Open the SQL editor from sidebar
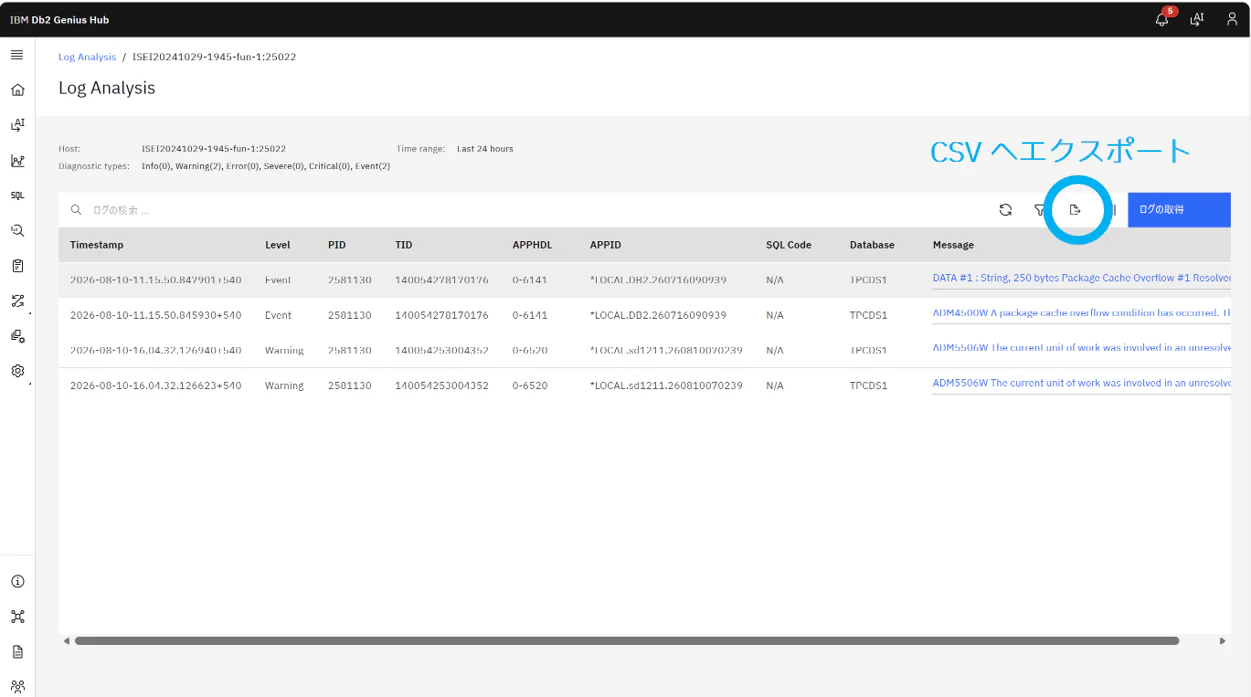The image size is (1251, 697). (x=17, y=196)
